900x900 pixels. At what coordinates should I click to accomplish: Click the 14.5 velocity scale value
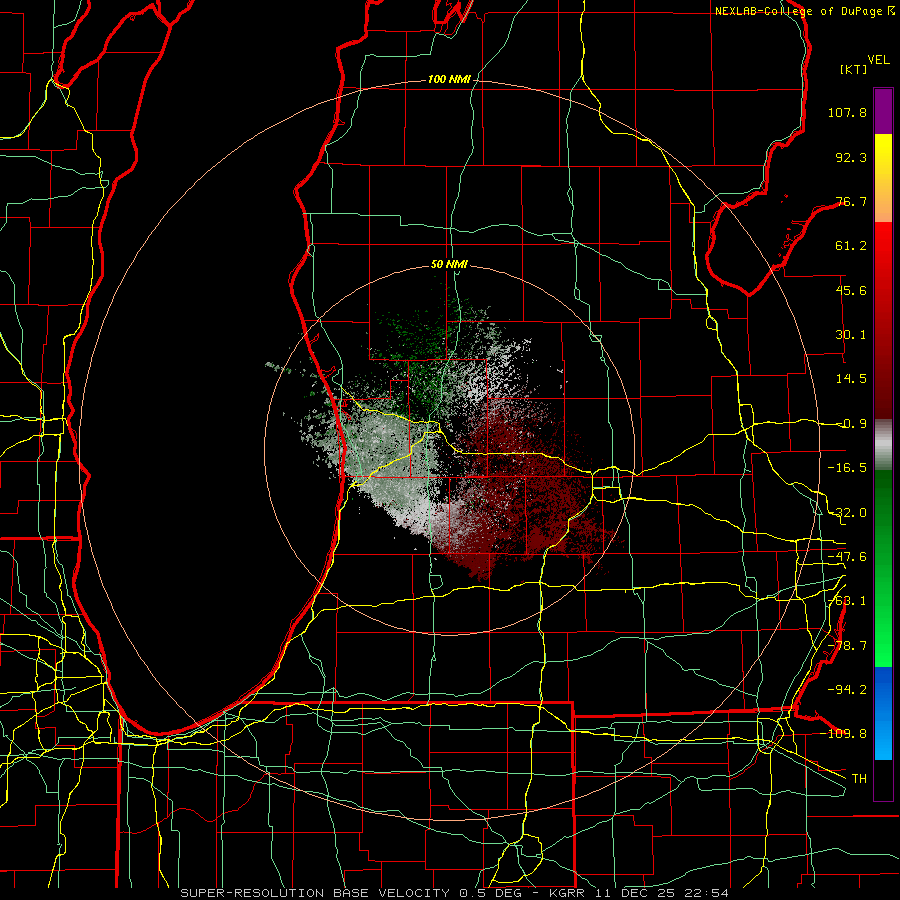tap(851, 379)
